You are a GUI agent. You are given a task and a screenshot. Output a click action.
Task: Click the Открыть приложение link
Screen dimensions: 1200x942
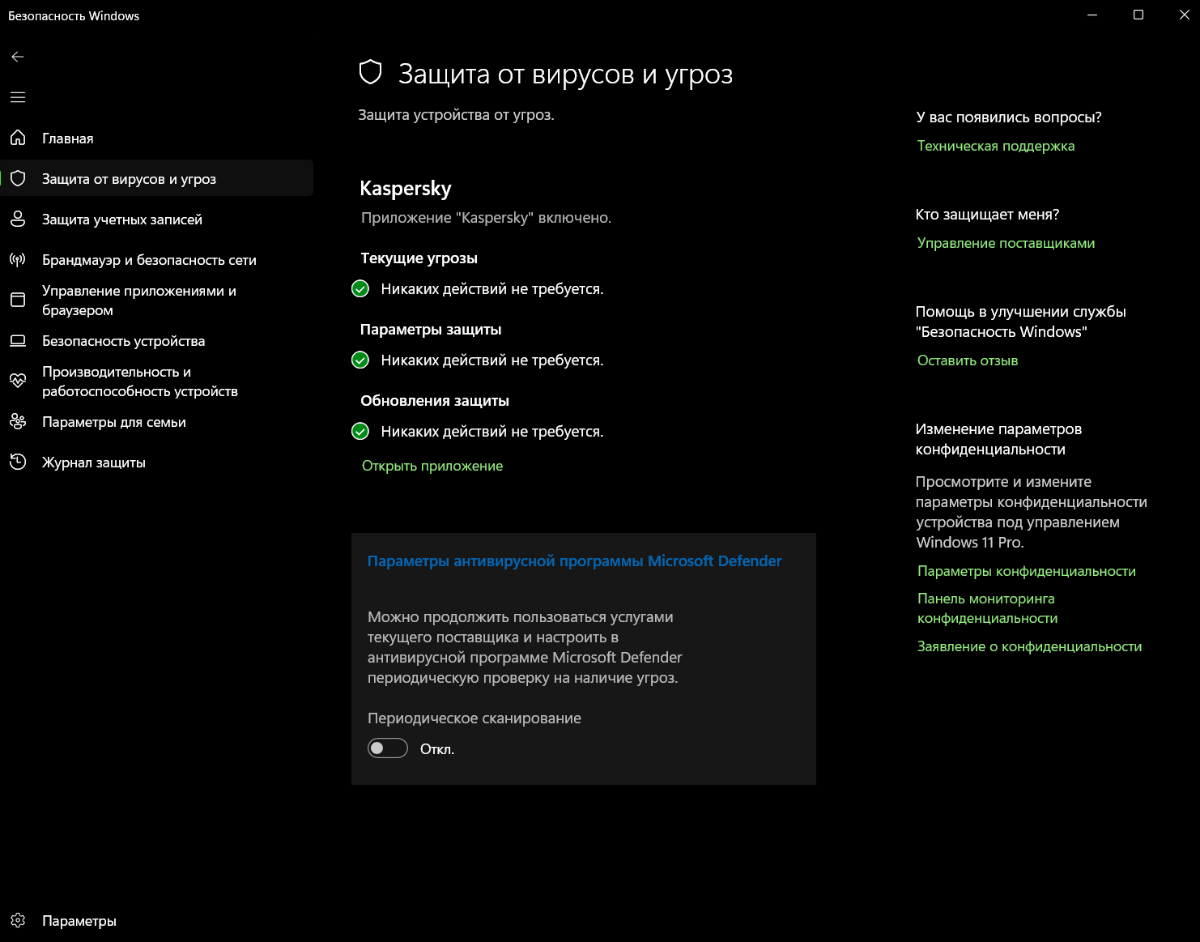(x=432, y=466)
